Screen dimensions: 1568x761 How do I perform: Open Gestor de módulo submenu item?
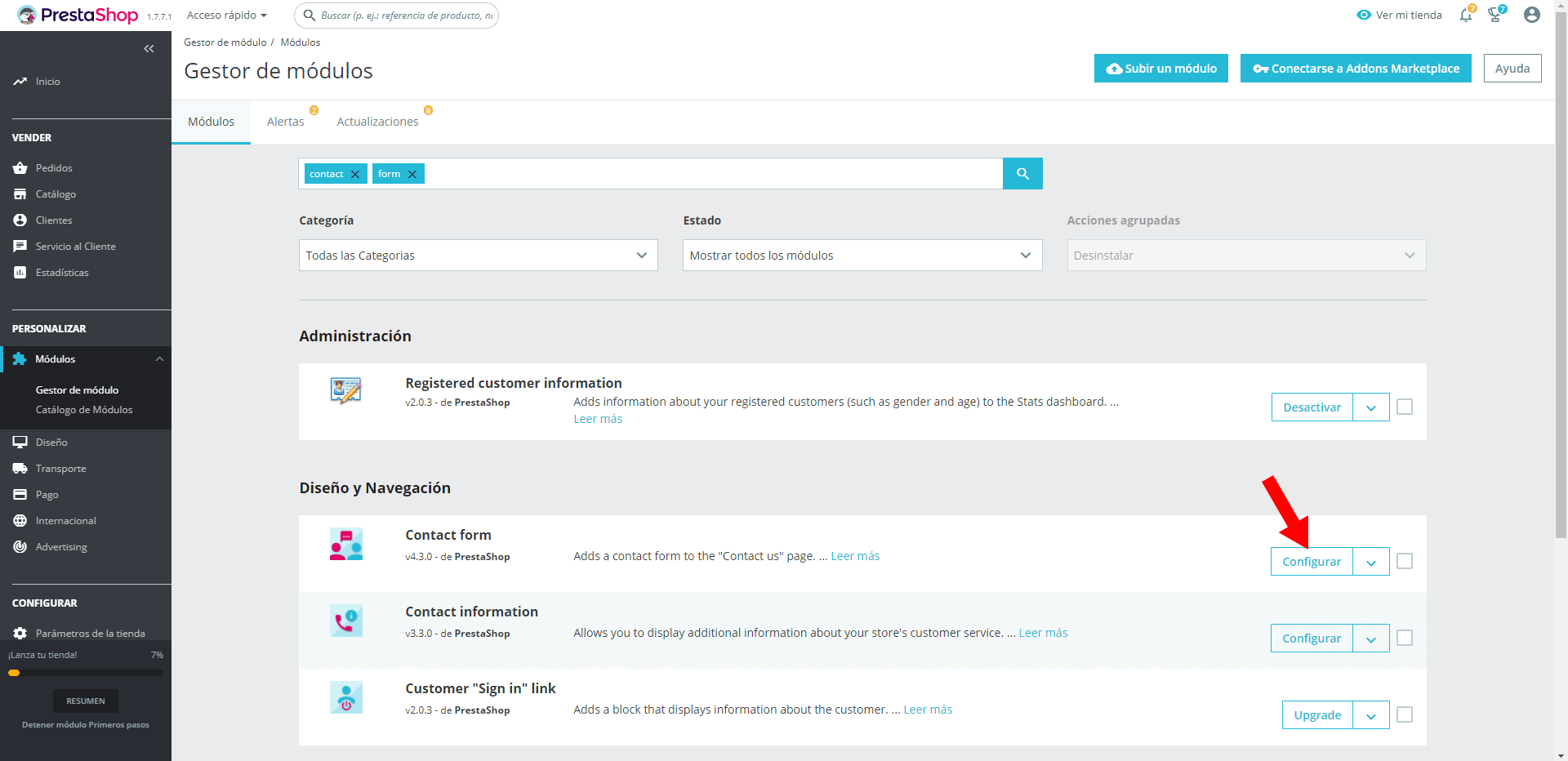(x=77, y=390)
